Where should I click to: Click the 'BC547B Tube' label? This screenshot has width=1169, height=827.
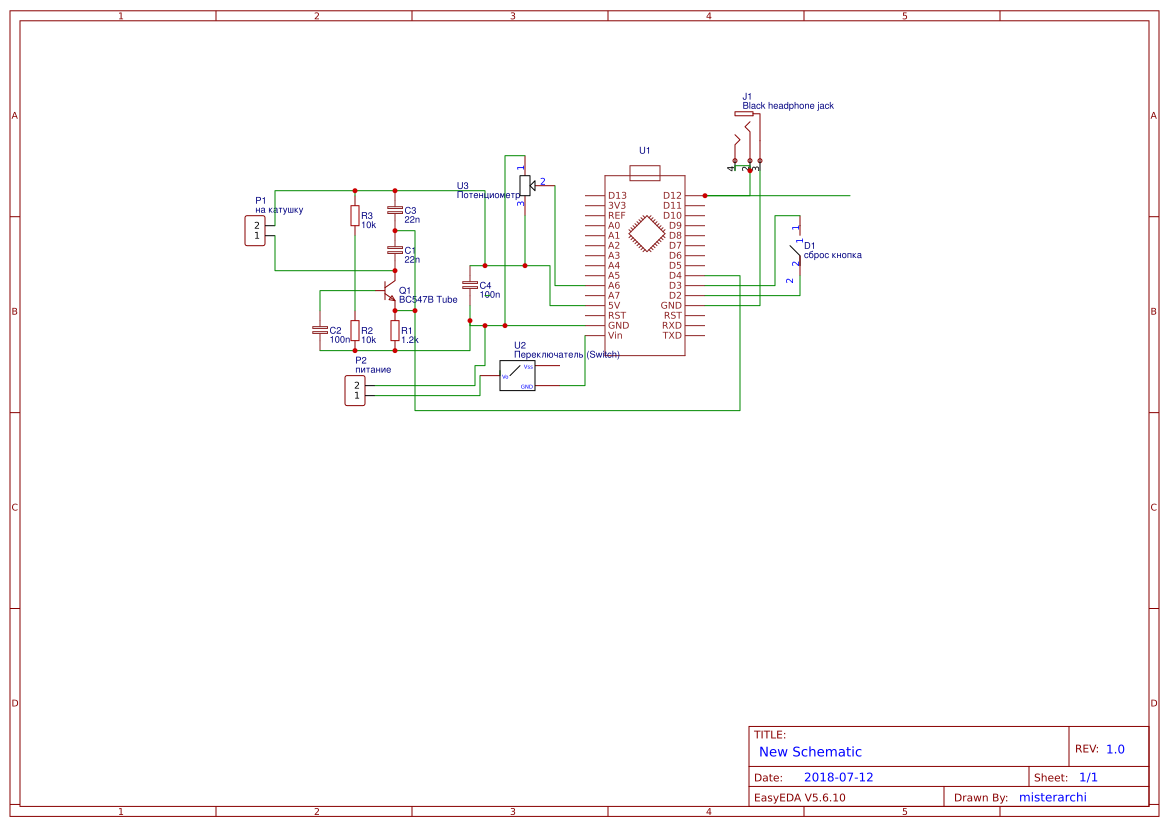point(428,300)
